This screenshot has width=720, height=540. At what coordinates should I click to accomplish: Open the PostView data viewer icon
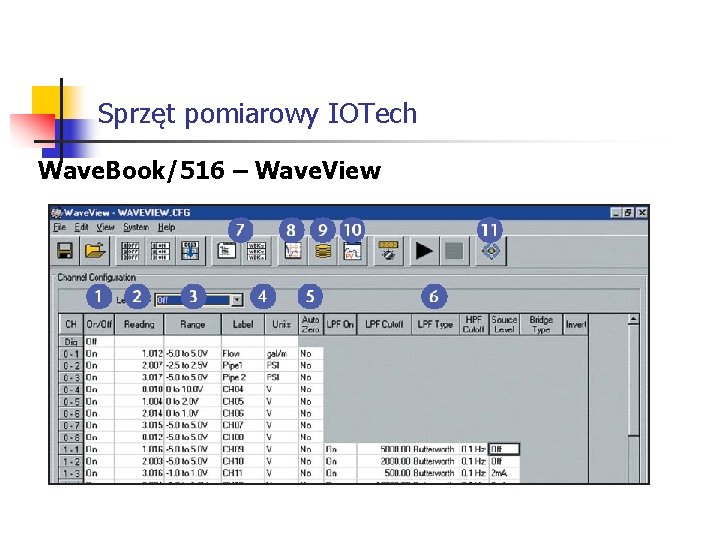353,251
